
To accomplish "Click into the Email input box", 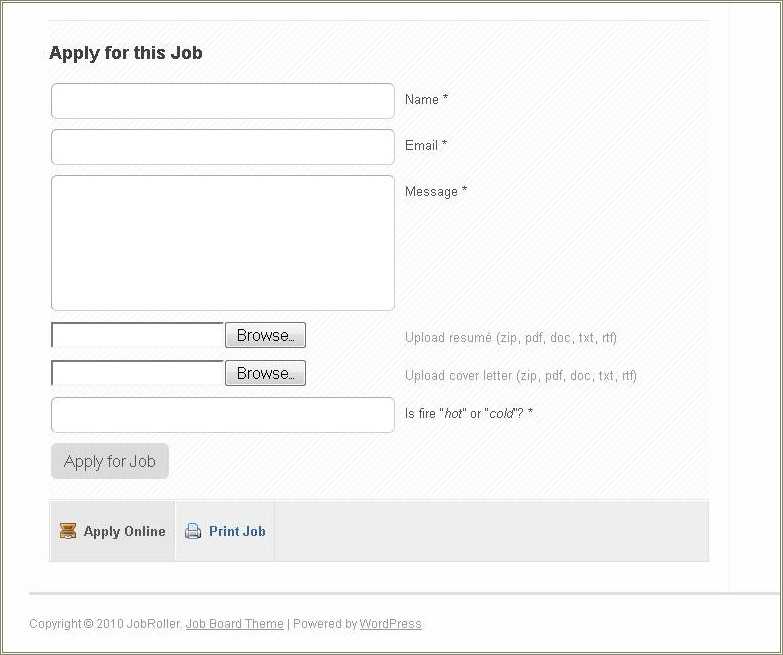I will [222, 147].
